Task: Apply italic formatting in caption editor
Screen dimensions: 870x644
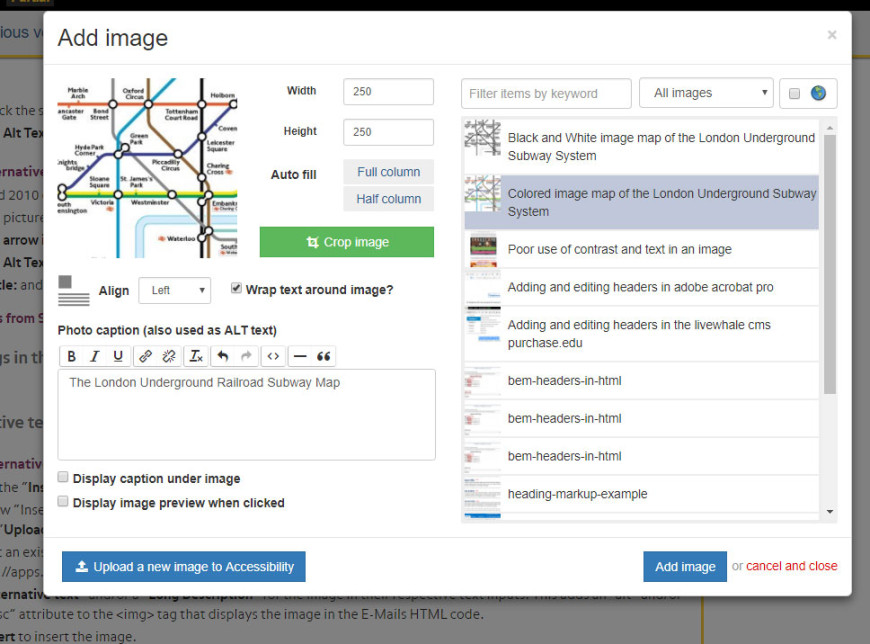Action: click(95, 356)
